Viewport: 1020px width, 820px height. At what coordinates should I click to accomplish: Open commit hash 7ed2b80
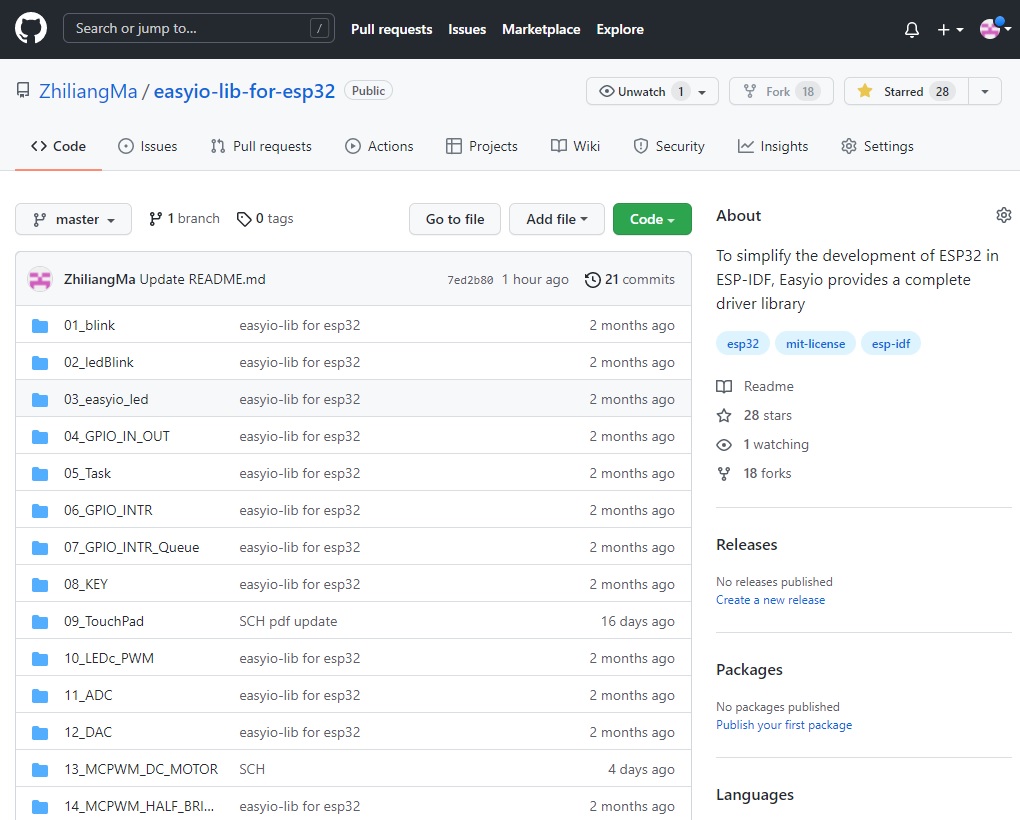[470, 280]
